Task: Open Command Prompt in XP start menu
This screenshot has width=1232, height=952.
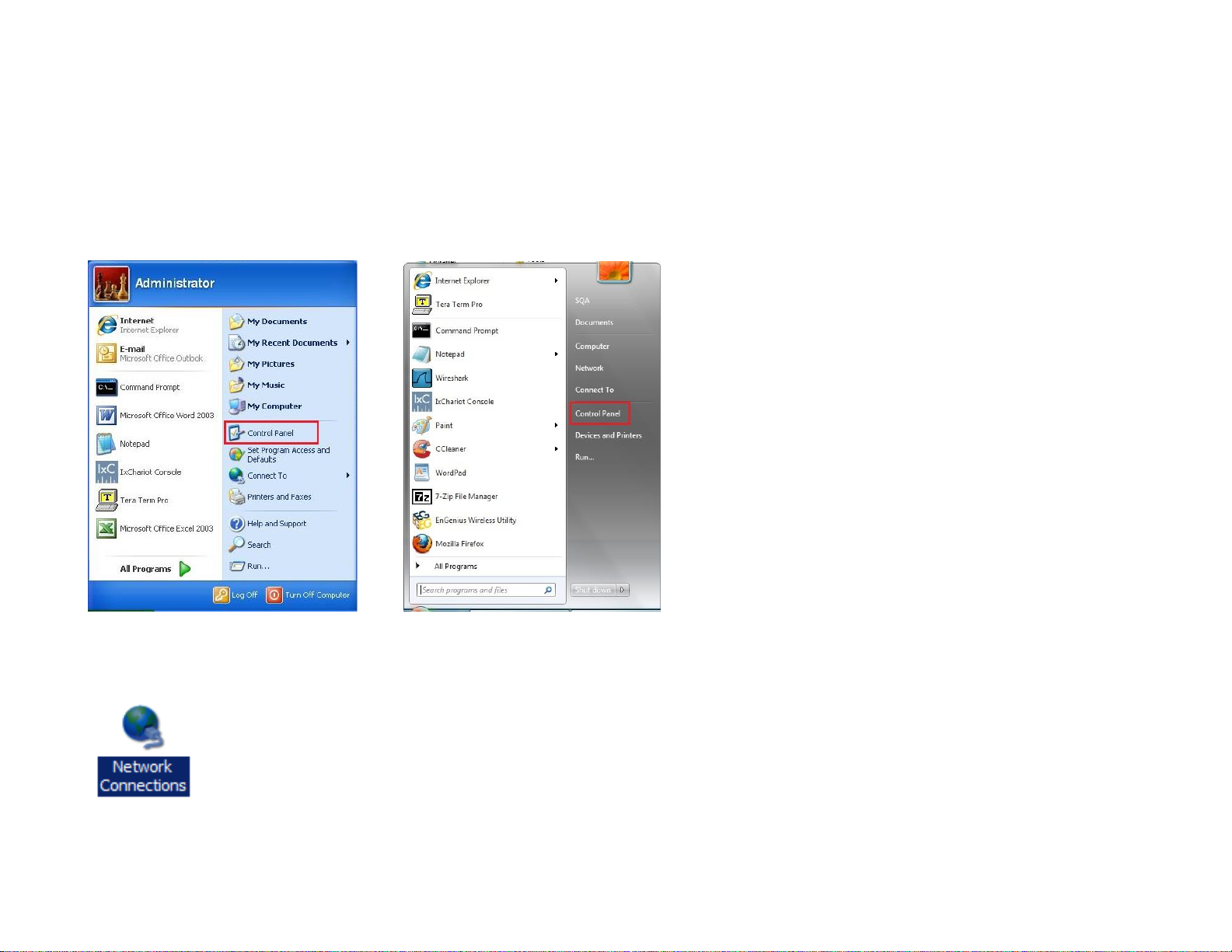Action: point(138,387)
